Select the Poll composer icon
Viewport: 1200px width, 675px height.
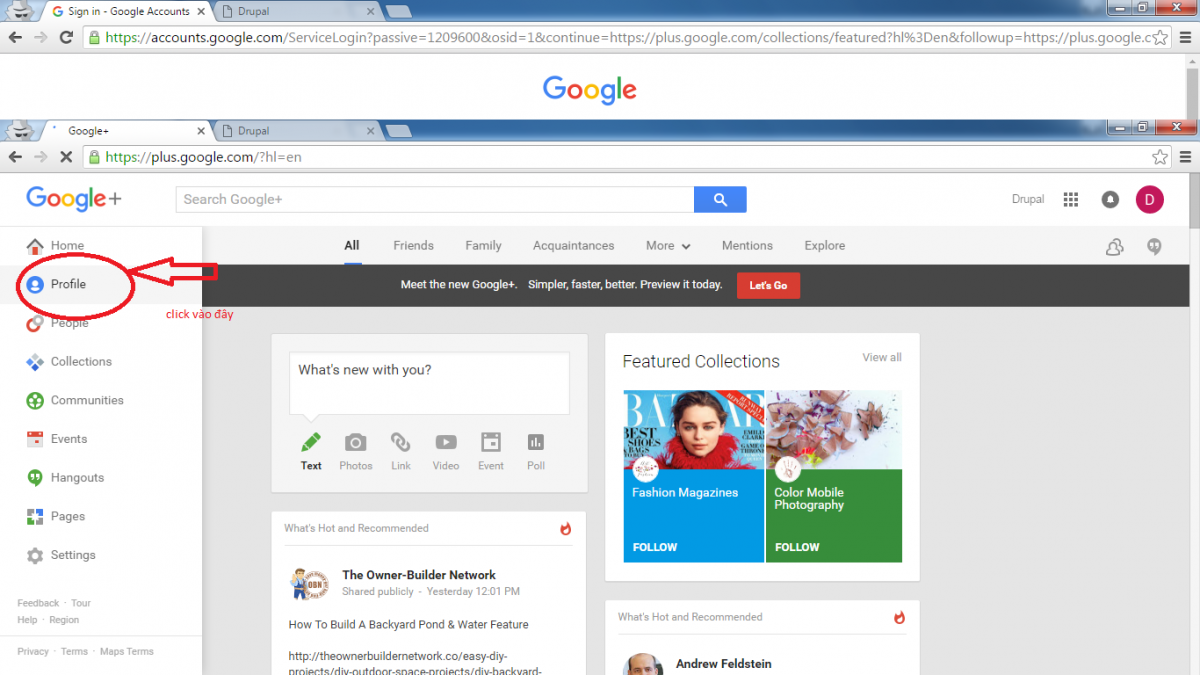point(535,445)
